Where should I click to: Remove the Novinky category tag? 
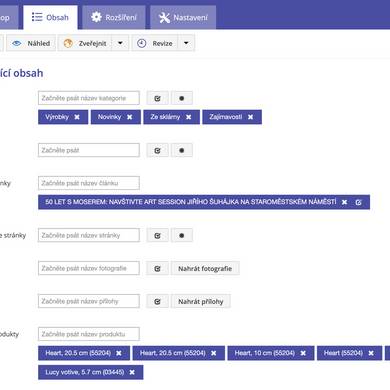coord(130,117)
